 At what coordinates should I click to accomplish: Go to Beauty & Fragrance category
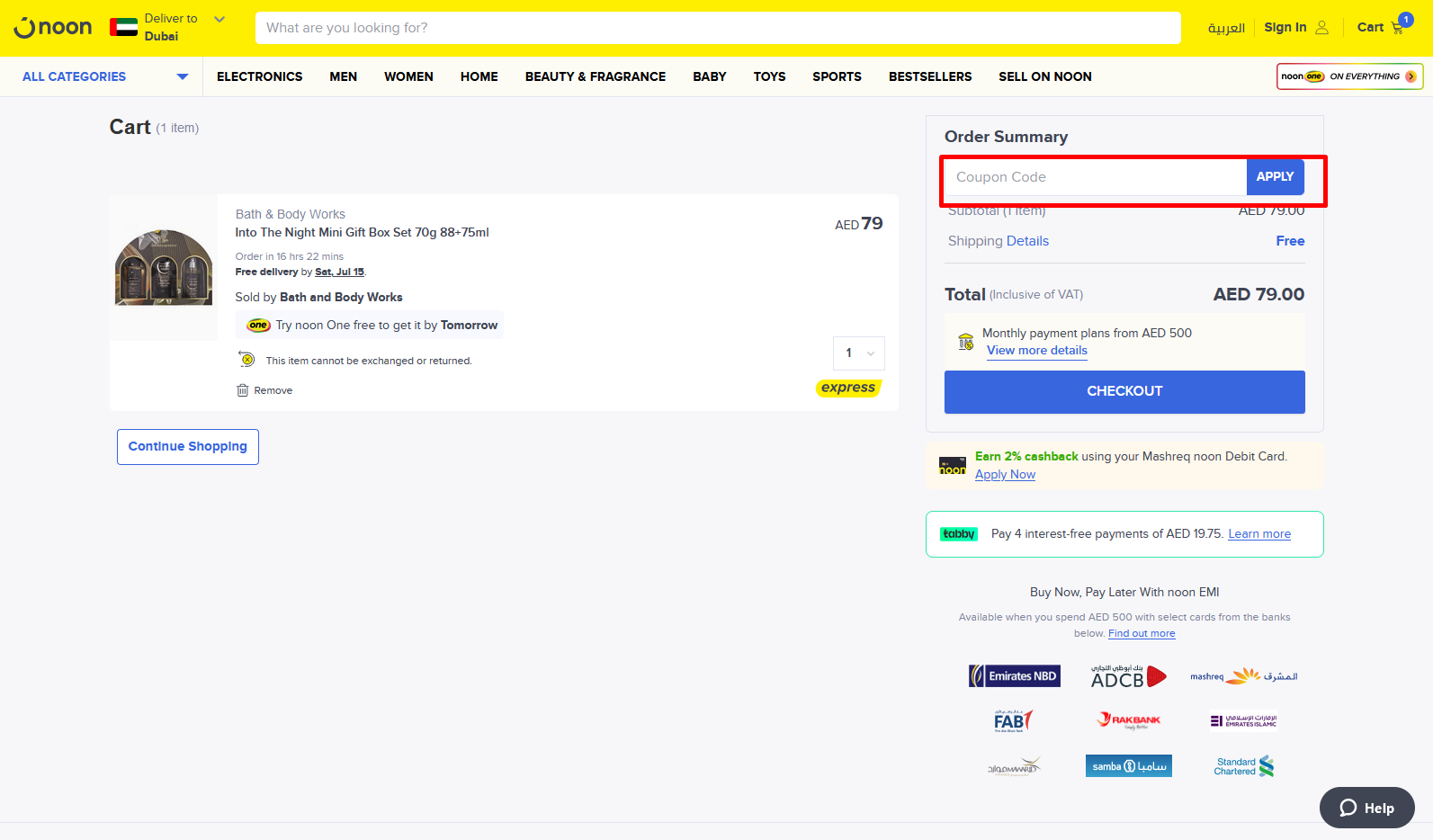coord(595,76)
